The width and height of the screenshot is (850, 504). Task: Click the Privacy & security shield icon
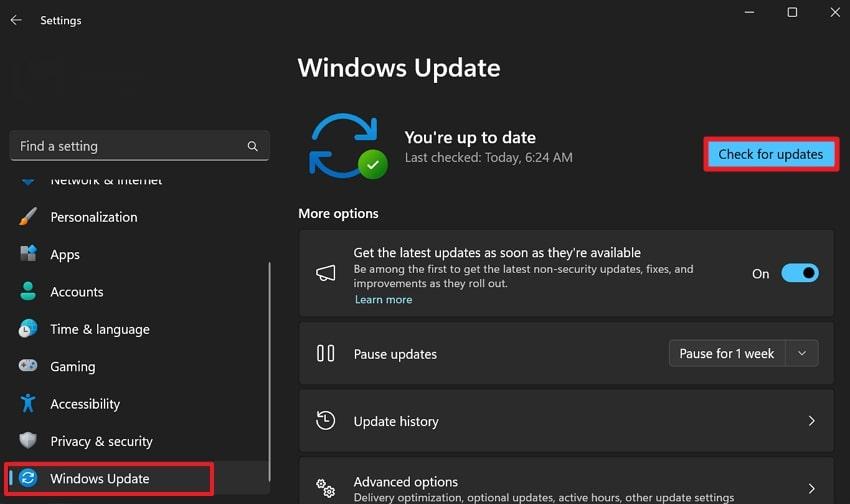28,441
